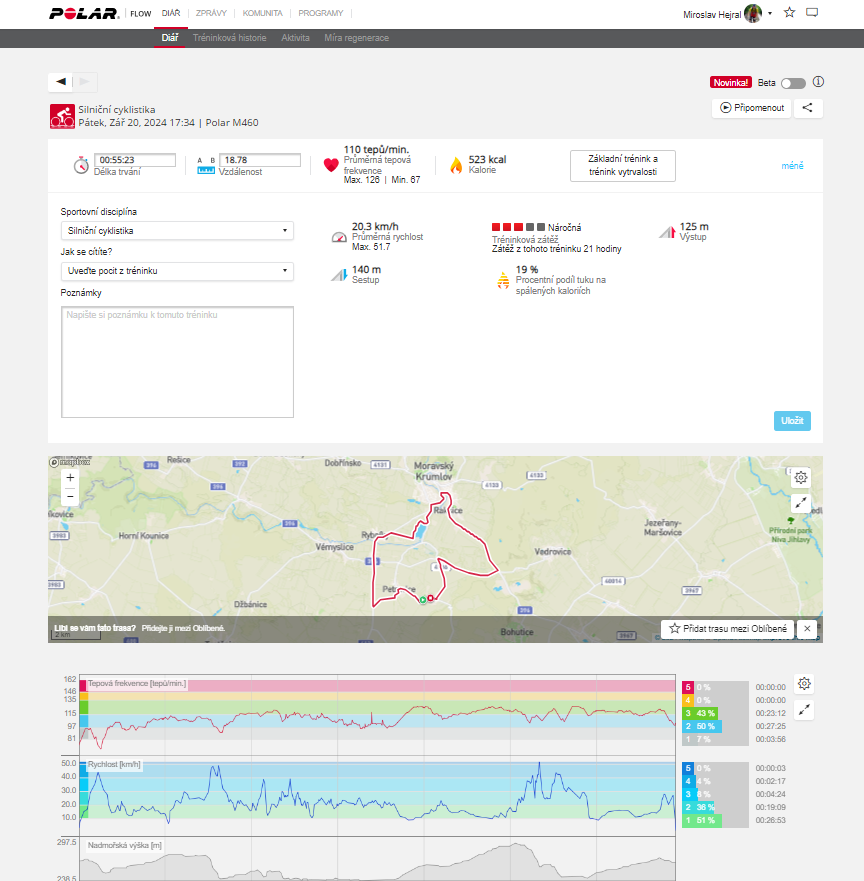Open map settings gear icon
The width and height of the screenshot is (864, 881).
(801, 478)
